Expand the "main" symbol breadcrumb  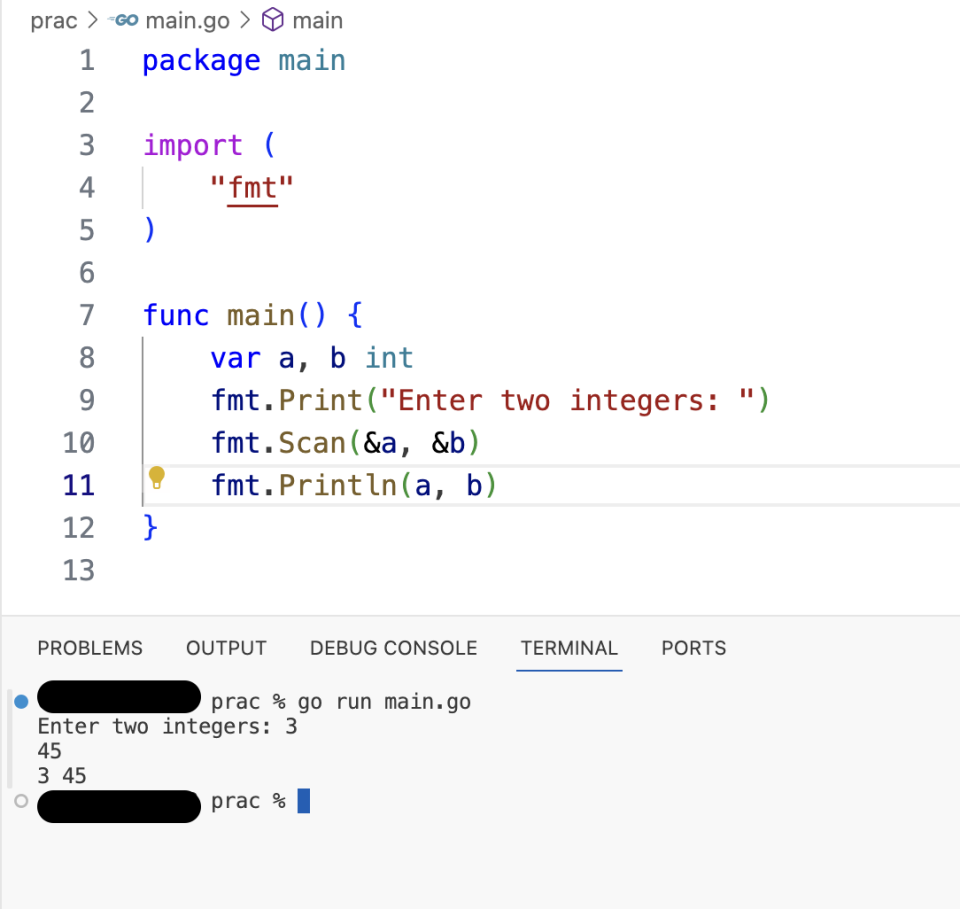322,20
